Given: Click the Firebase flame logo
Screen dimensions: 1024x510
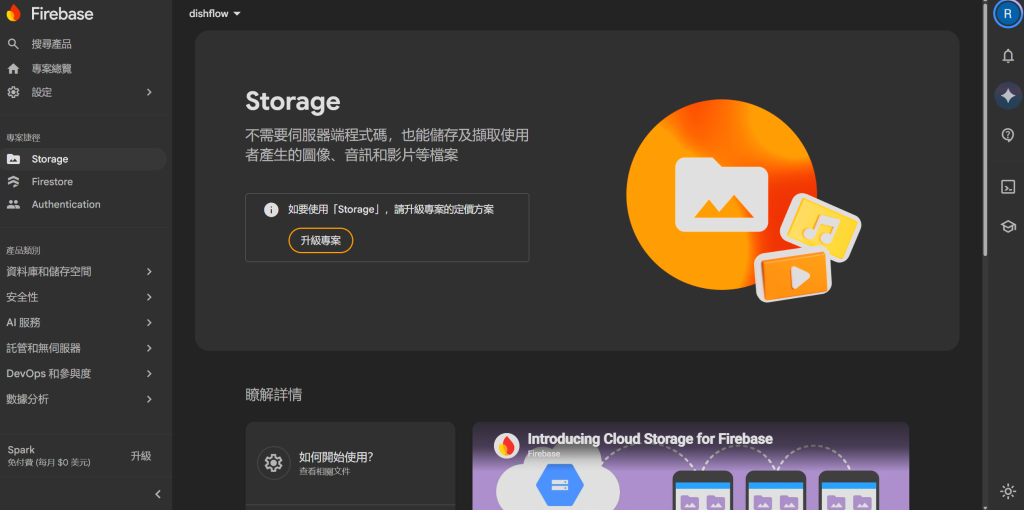Looking at the screenshot, I should coord(14,13).
